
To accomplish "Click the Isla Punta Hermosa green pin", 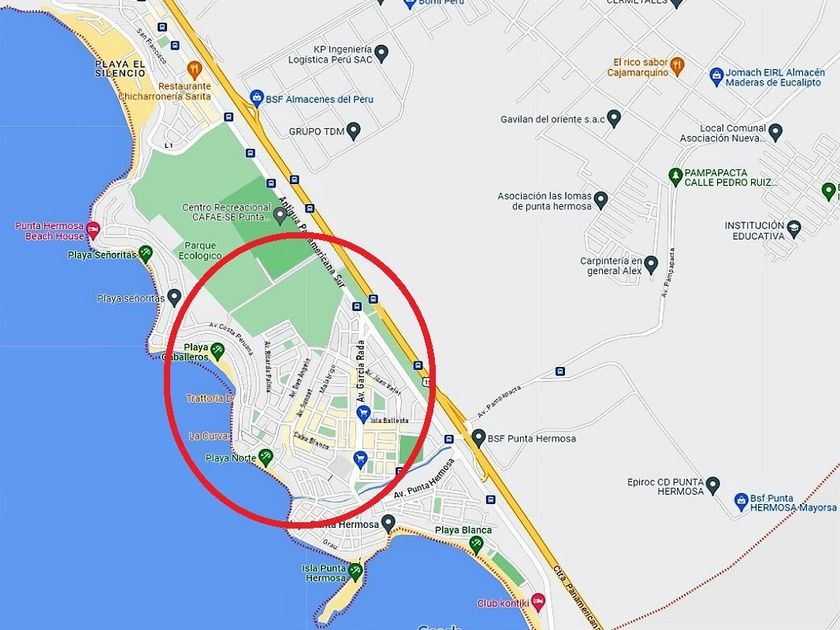I will pyautogui.click(x=355, y=572).
